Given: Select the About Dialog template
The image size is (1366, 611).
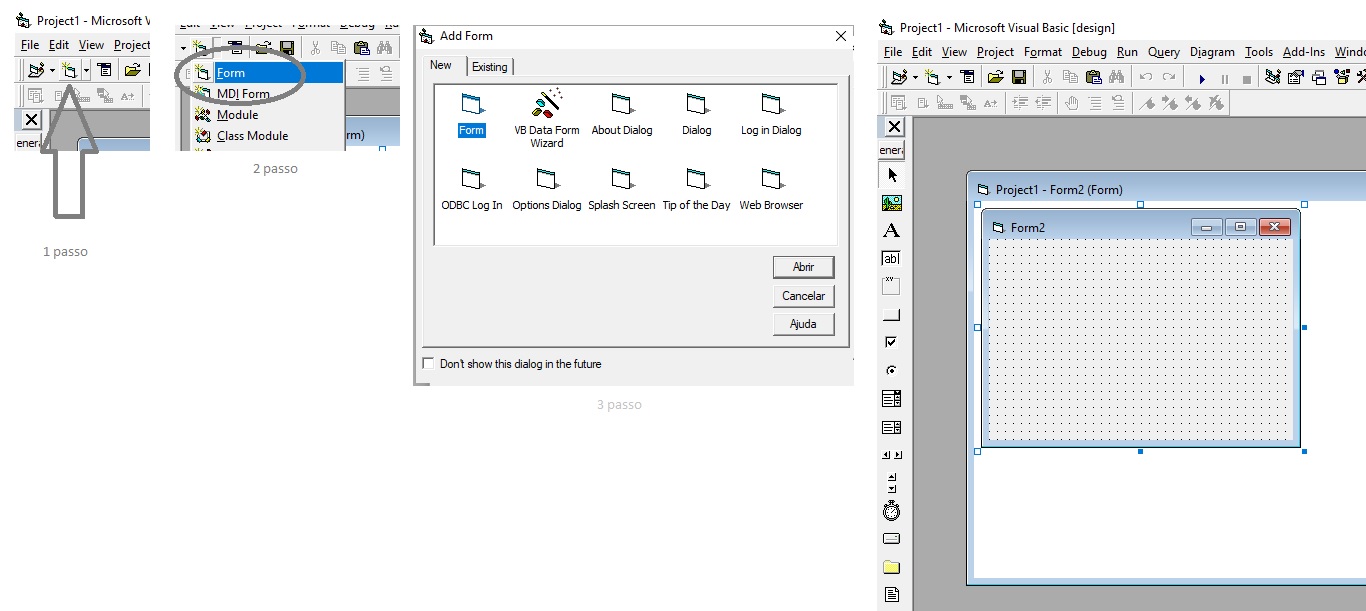Looking at the screenshot, I should 622,114.
